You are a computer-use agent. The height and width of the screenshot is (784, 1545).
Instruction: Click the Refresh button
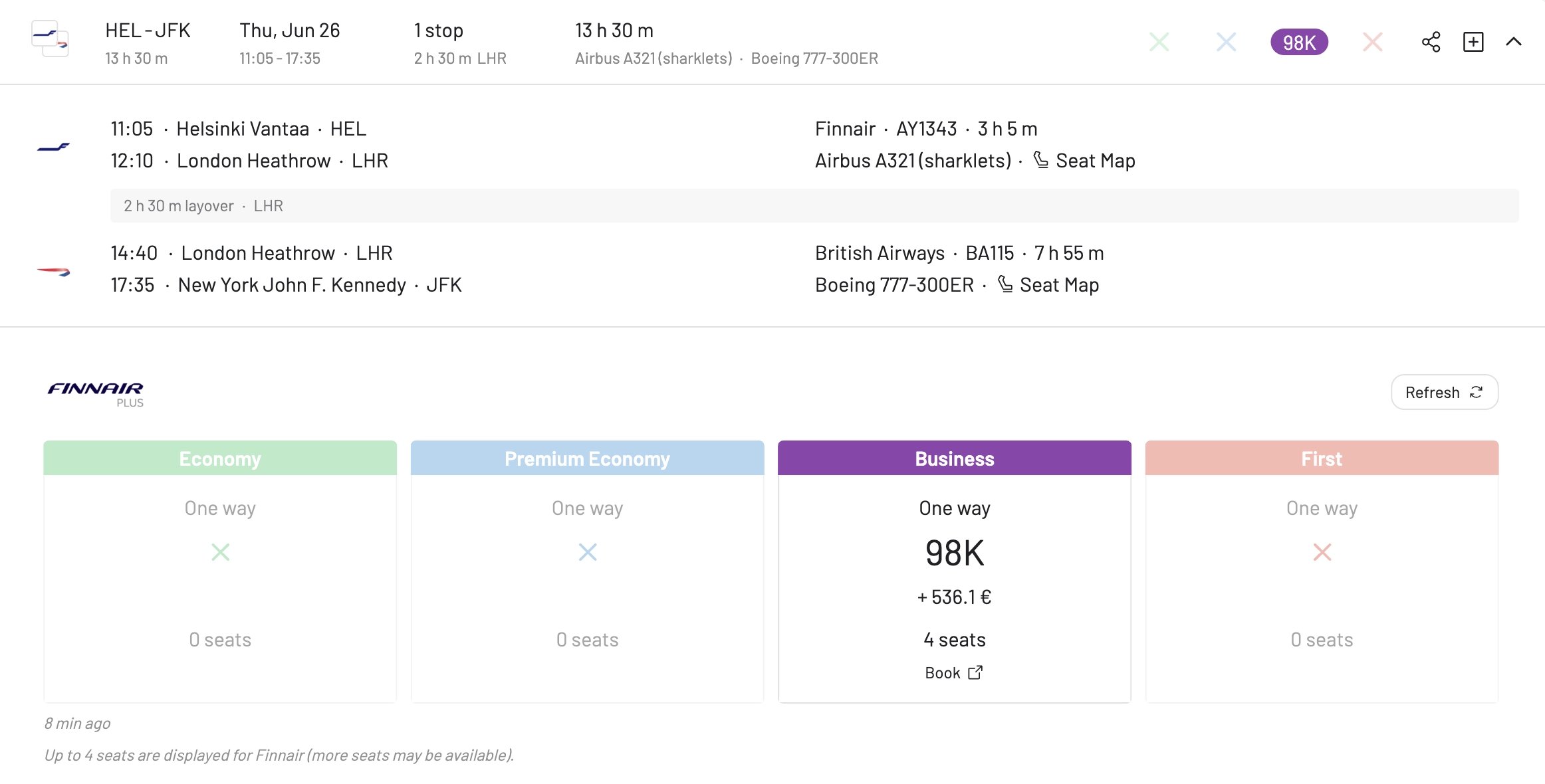(1444, 392)
